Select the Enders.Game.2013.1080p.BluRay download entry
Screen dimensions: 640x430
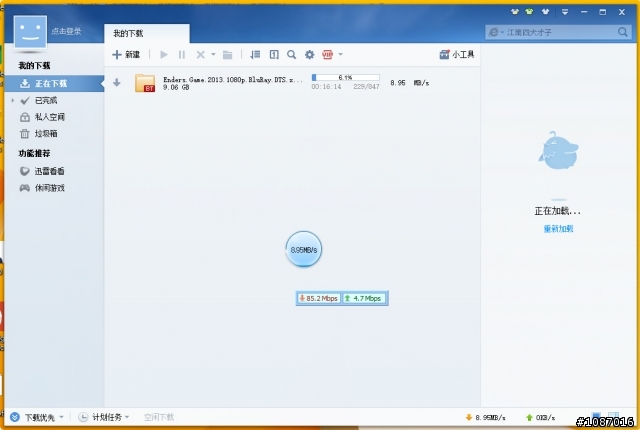pyautogui.click(x=292, y=83)
